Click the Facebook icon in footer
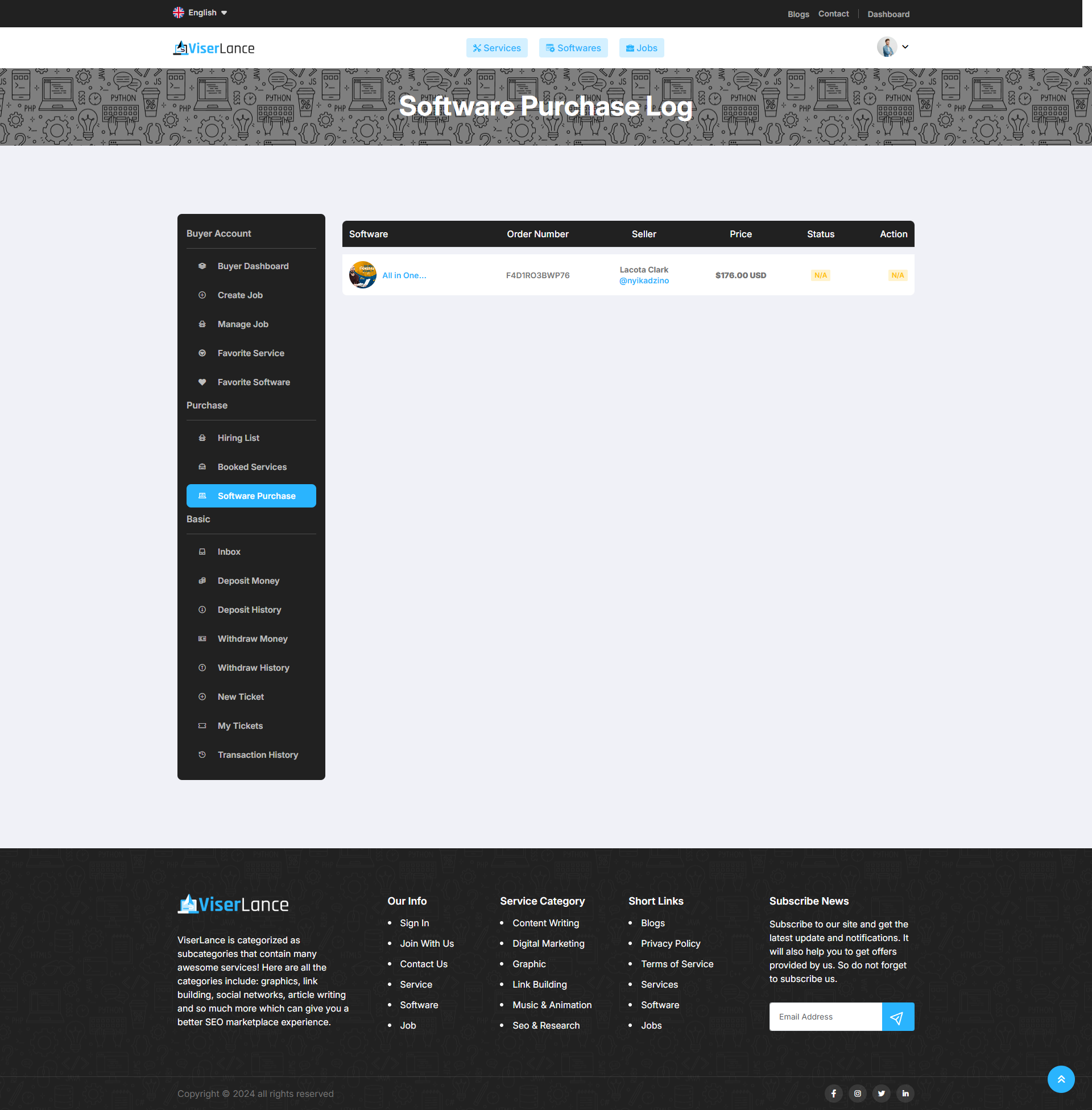This screenshot has height=1110, width=1092. tap(833, 1094)
